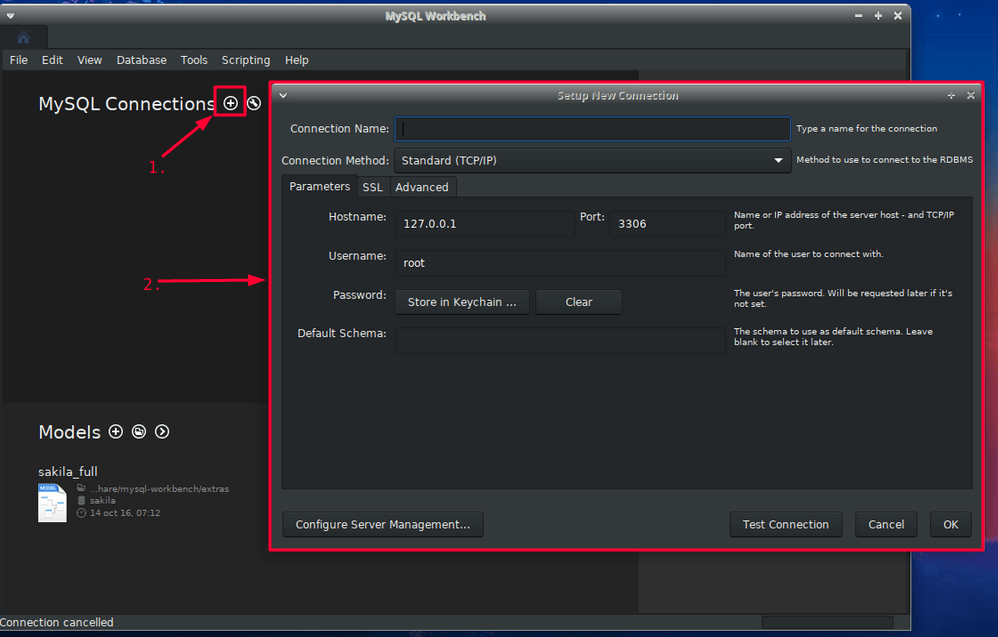Add a new MySQL connection with plus icon

point(230,103)
